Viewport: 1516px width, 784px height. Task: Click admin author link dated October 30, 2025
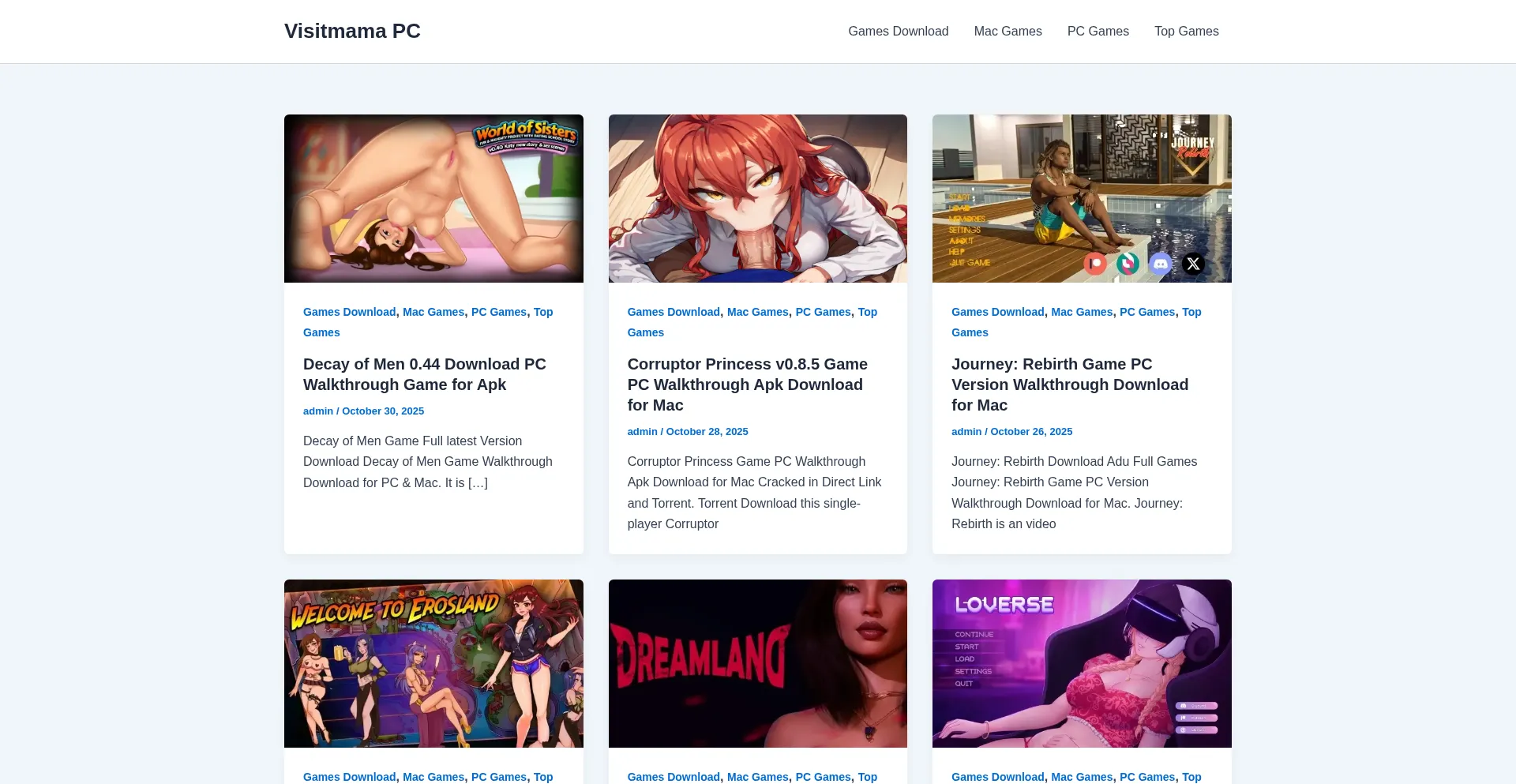[318, 411]
